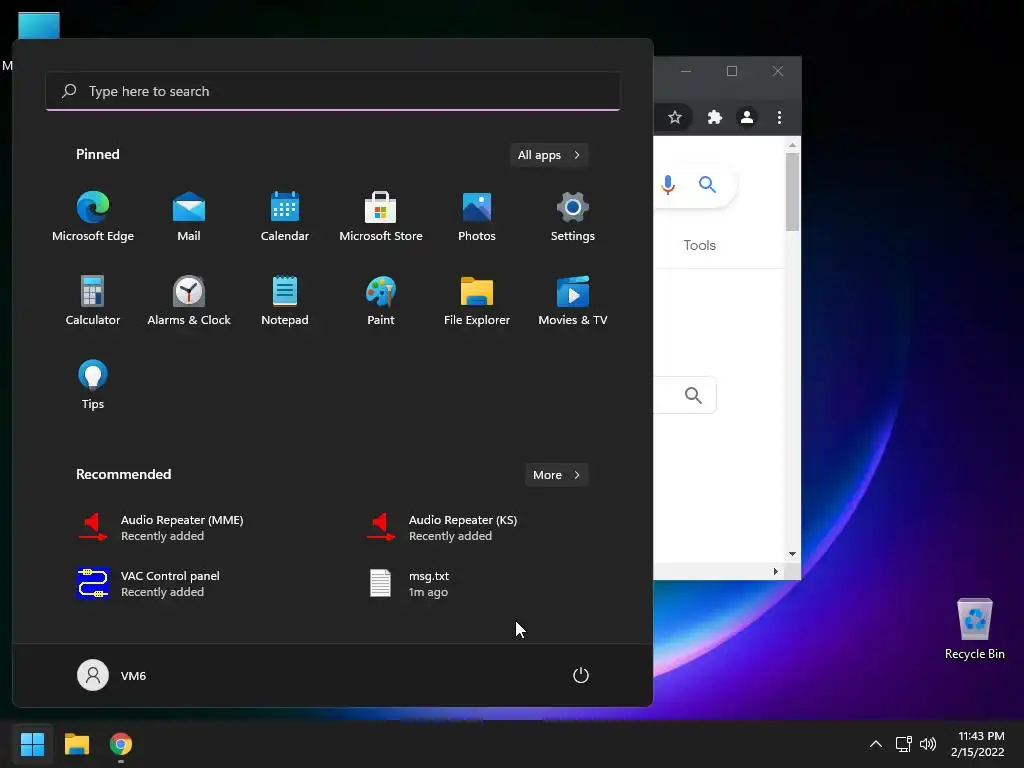Viewport: 1024px width, 768px height.
Task: Launch Notepad
Action: pos(285,300)
